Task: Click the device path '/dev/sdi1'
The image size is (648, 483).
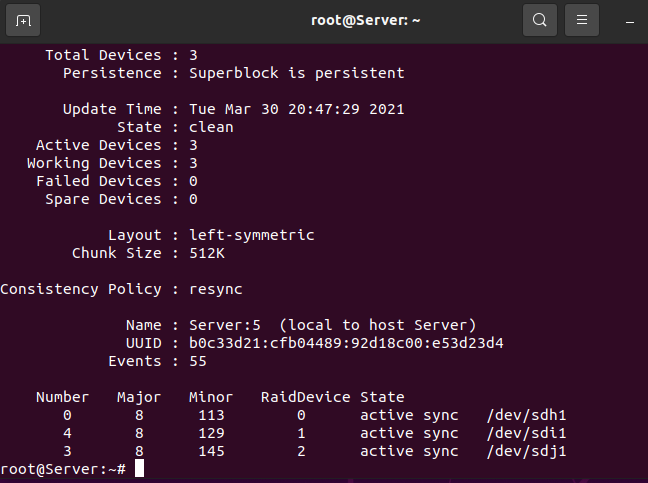Action: 526,433
